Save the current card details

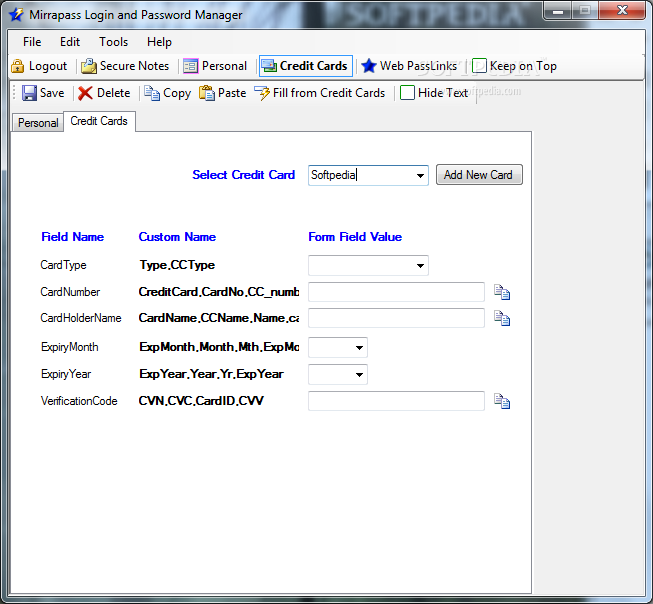(43, 93)
